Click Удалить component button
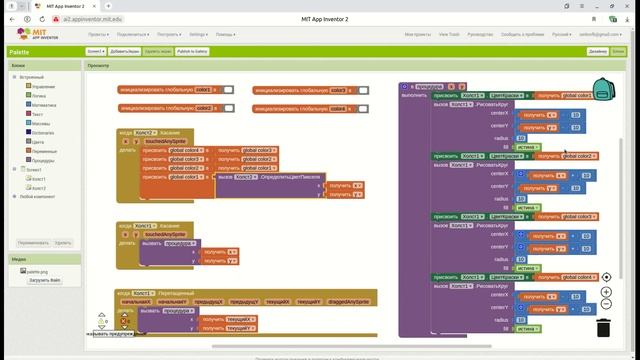Screen dimensions: 640x360 point(63,243)
